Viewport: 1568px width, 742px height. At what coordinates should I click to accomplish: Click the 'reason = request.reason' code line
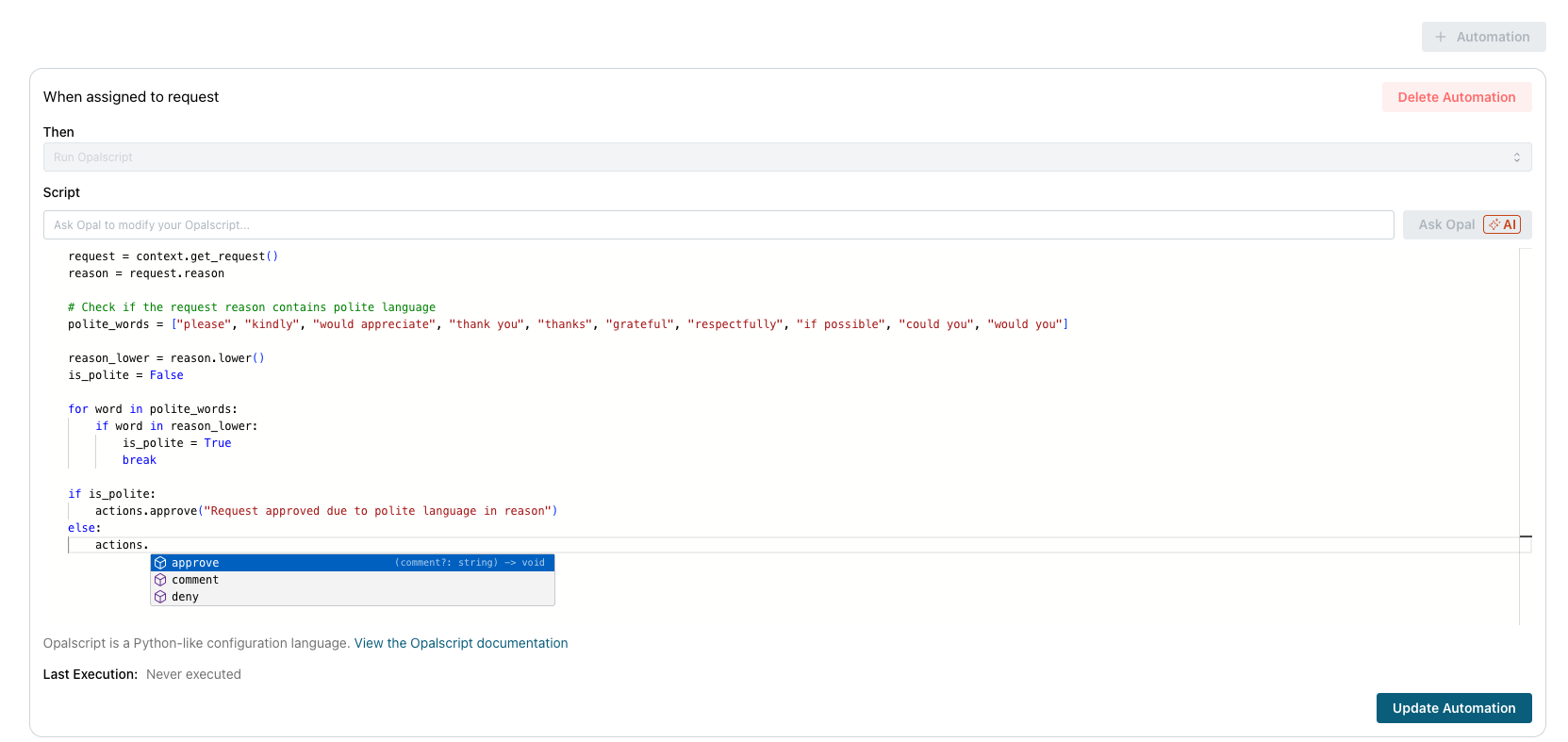click(146, 273)
